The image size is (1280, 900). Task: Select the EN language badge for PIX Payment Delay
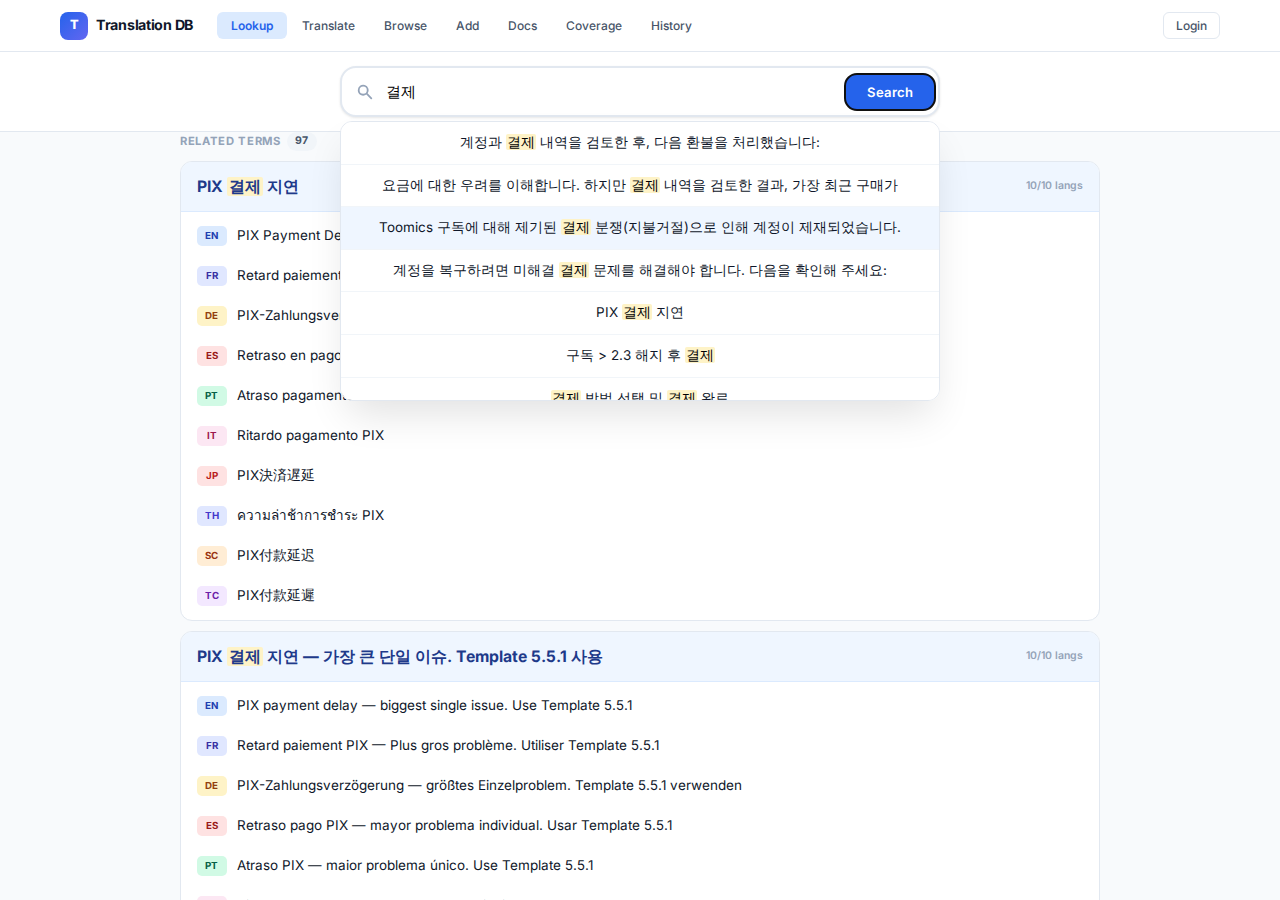pyautogui.click(x=211, y=235)
